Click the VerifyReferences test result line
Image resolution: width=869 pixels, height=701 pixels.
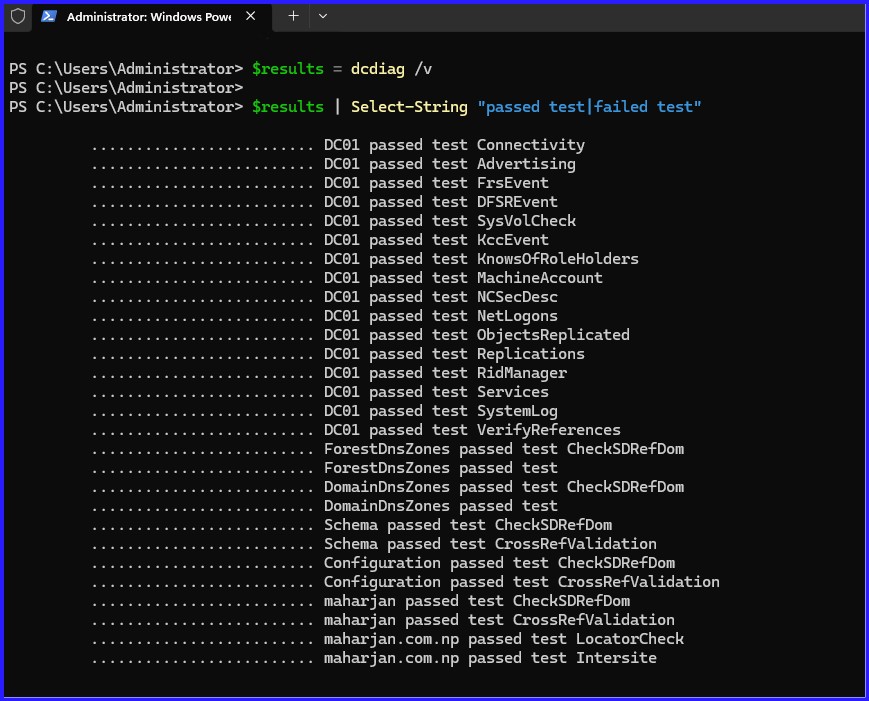pyautogui.click(x=472, y=430)
